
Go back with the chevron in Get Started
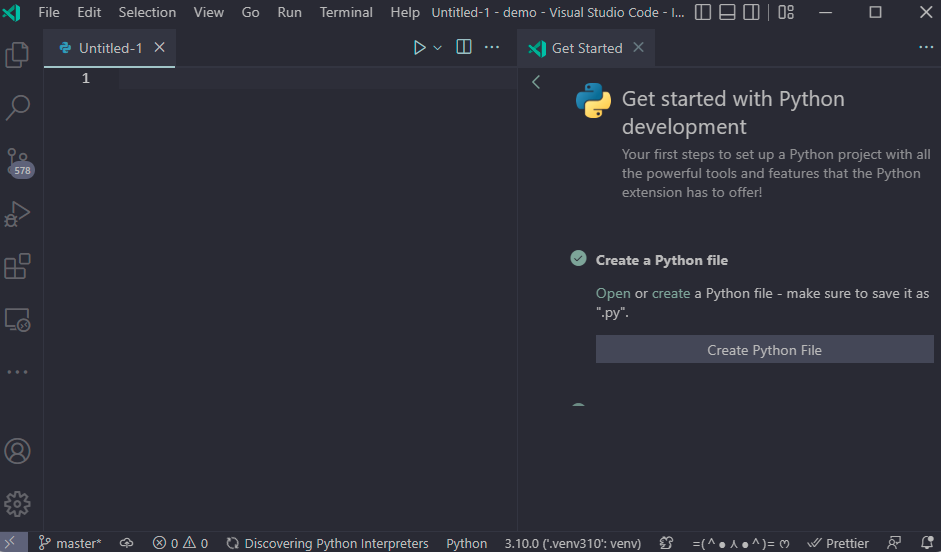click(536, 82)
